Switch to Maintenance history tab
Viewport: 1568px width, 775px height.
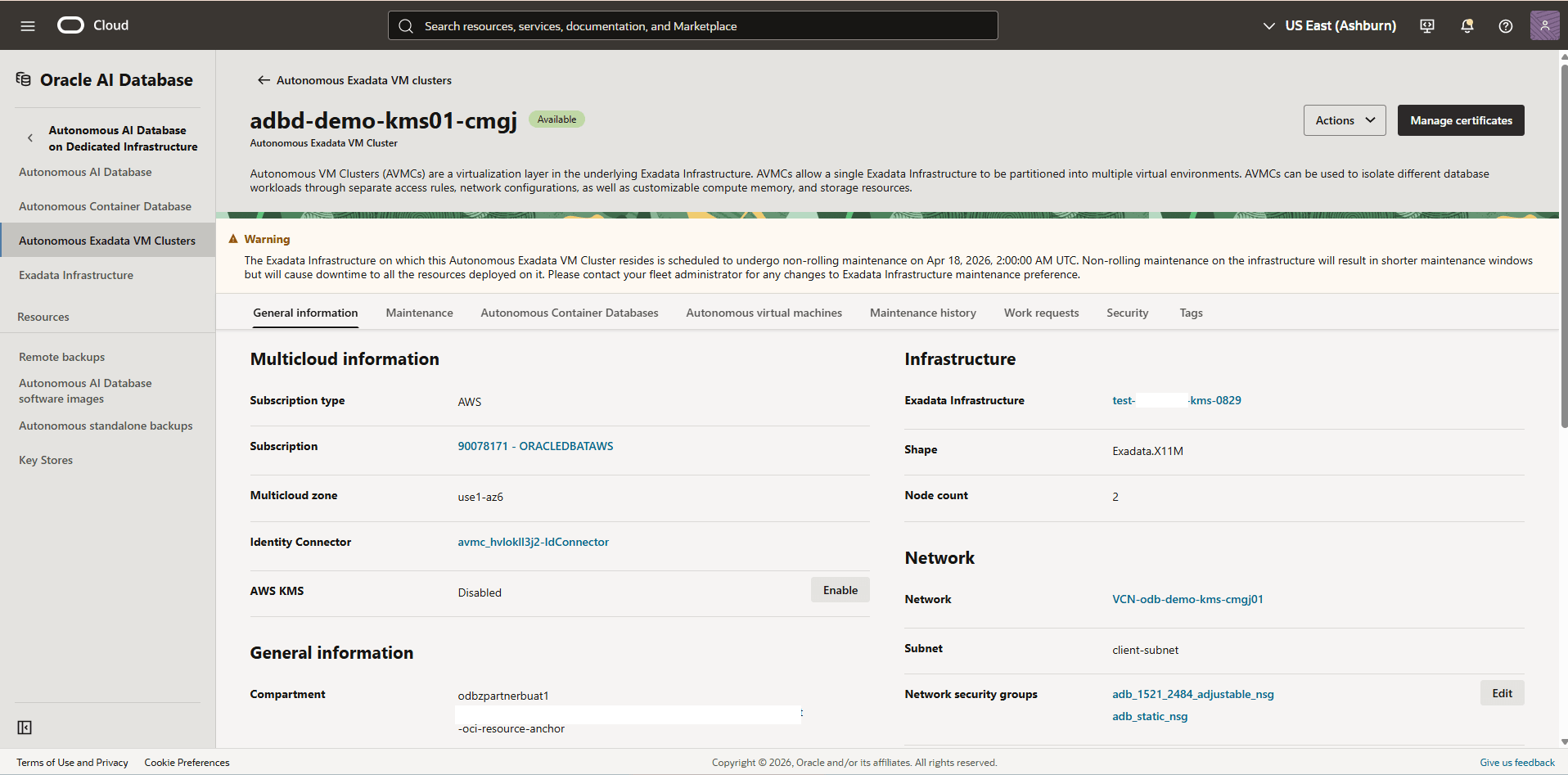(923, 313)
